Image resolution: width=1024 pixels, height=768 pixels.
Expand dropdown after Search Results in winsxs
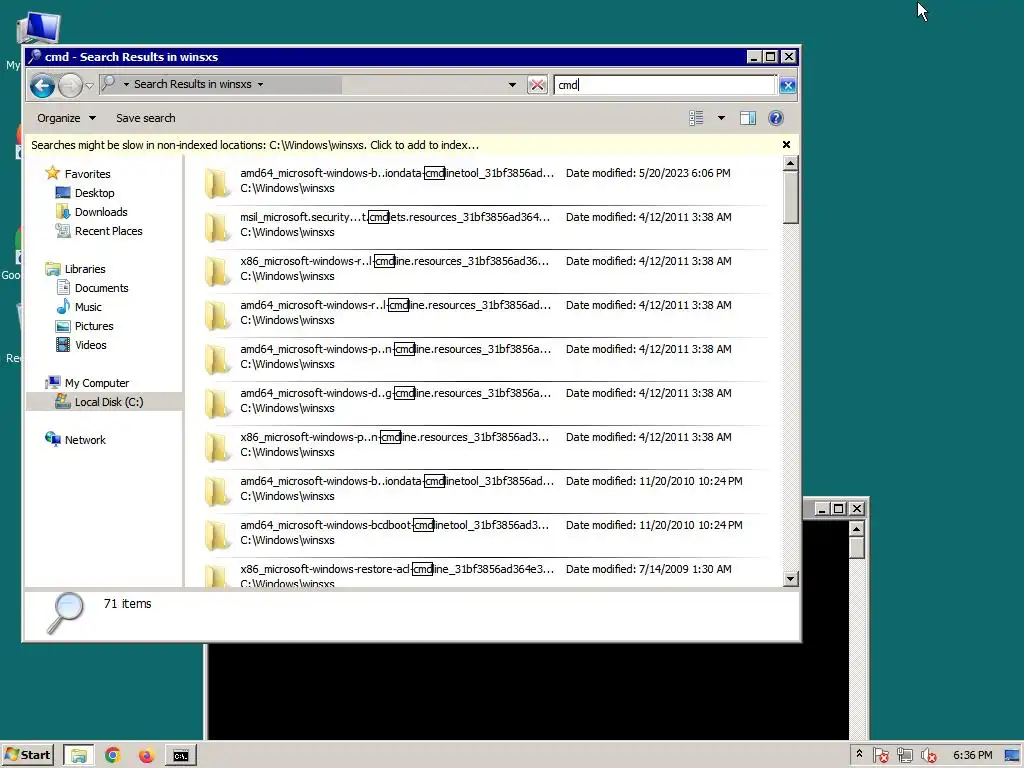click(x=261, y=84)
